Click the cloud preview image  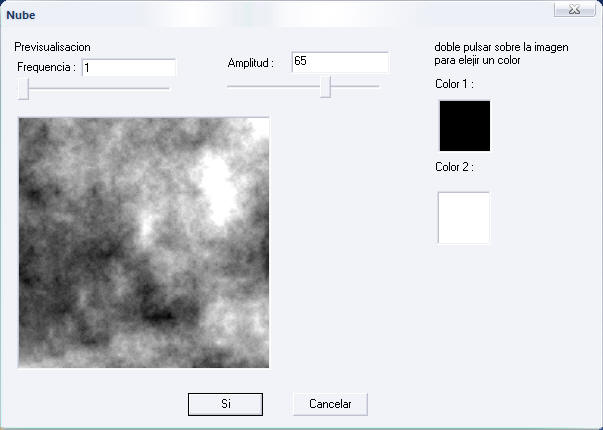coord(143,243)
